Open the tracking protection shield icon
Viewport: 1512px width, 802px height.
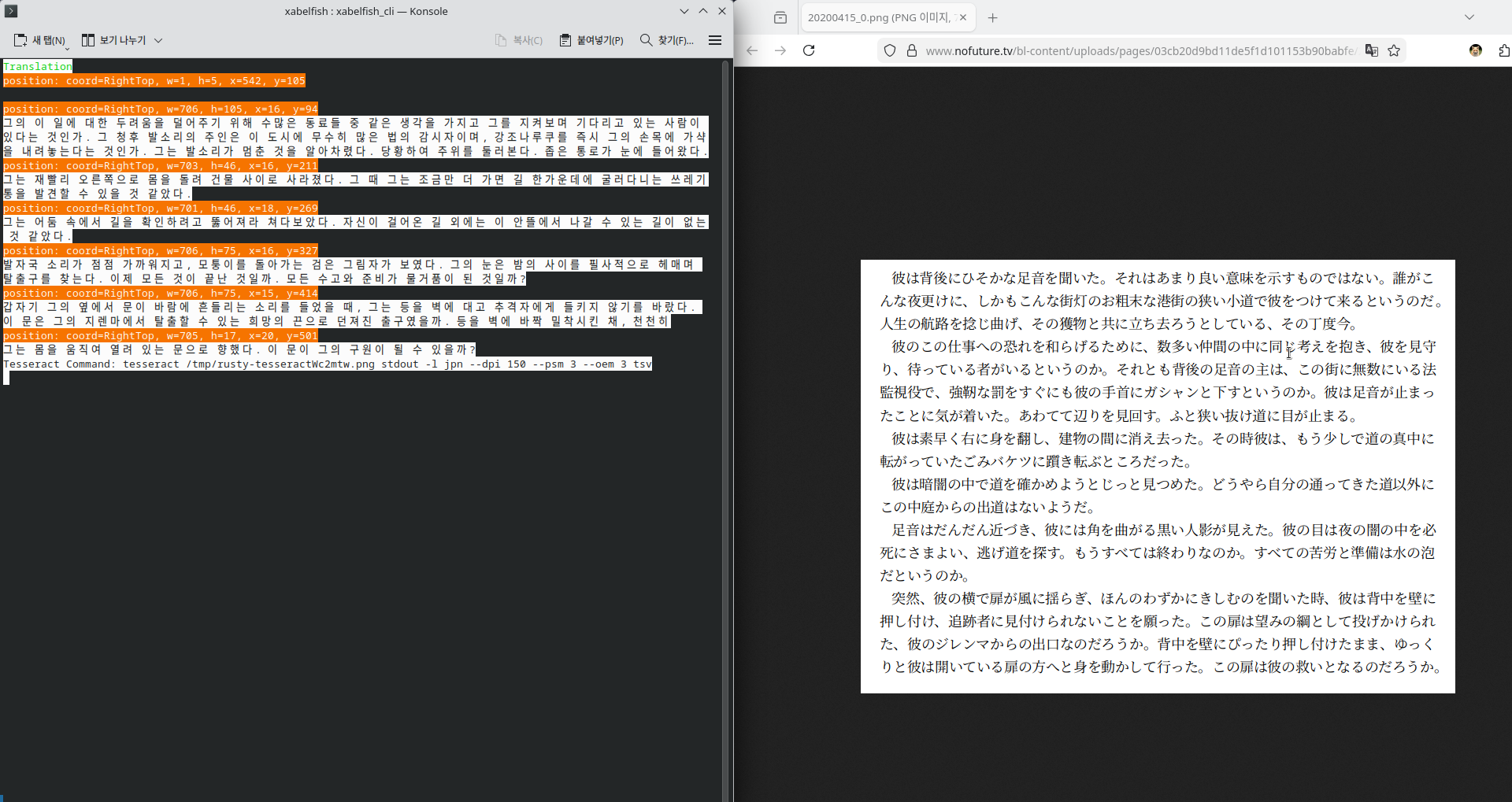(x=890, y=50)
